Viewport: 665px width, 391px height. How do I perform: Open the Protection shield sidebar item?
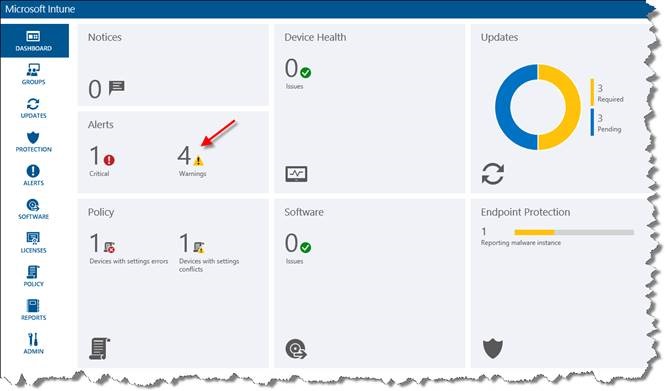pos(34,142)
